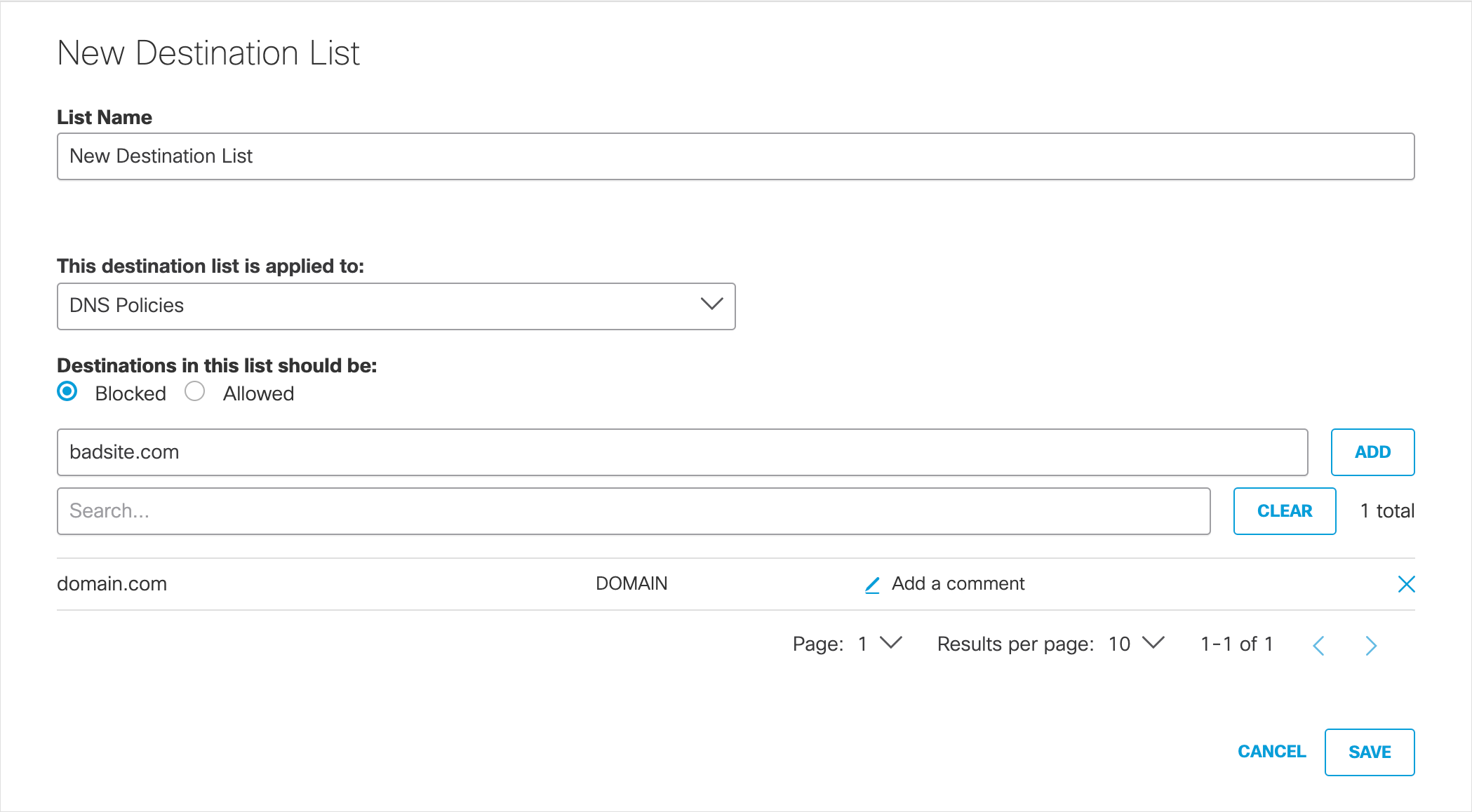Screen dimensions: 1472x812
Task: Click the pencil icon beside Add a comment
Action: 872,585
